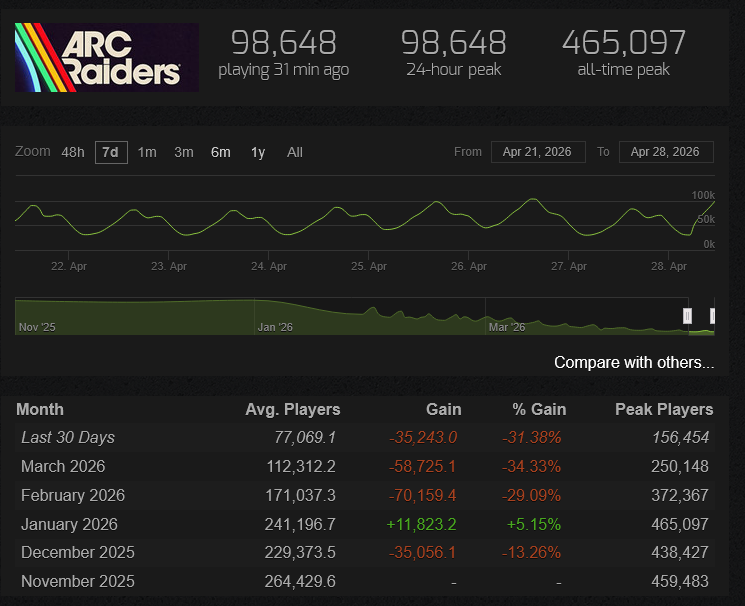Grab the left navigator range handle
This screenshot has height=606, width=745.
[687, 316]
